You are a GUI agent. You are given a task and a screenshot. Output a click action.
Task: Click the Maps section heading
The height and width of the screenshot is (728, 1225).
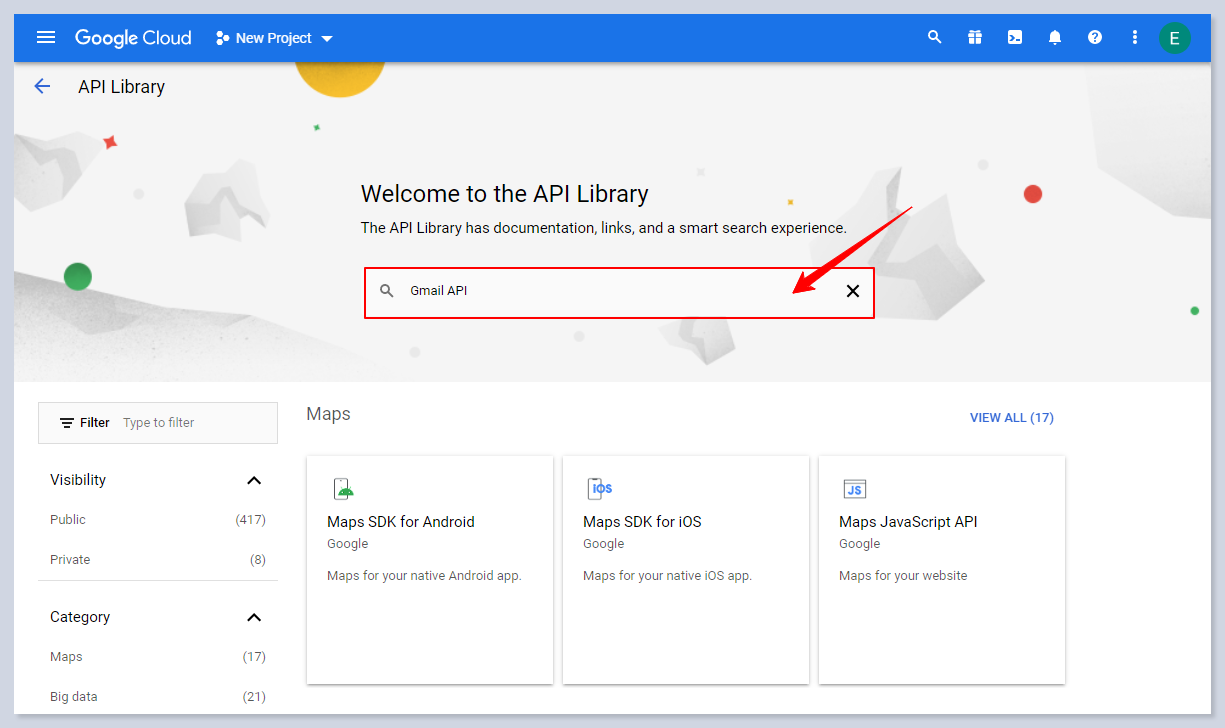(x=328, y=414)
